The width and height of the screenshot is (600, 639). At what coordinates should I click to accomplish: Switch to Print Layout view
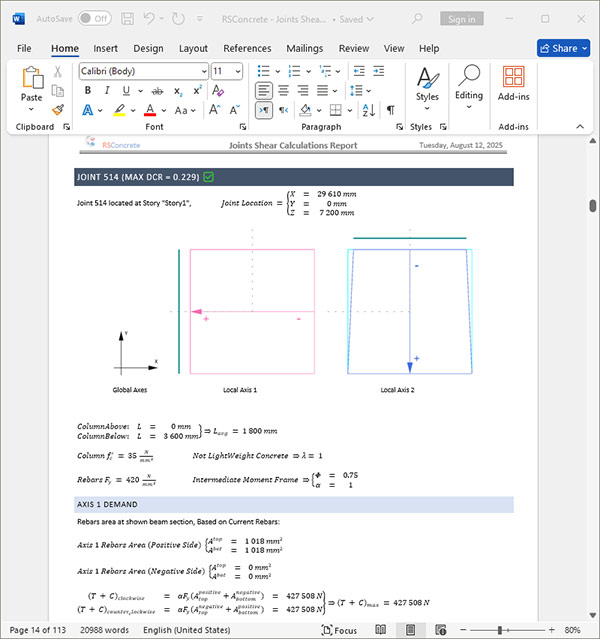pyautogui.click(x=410, y=630)
